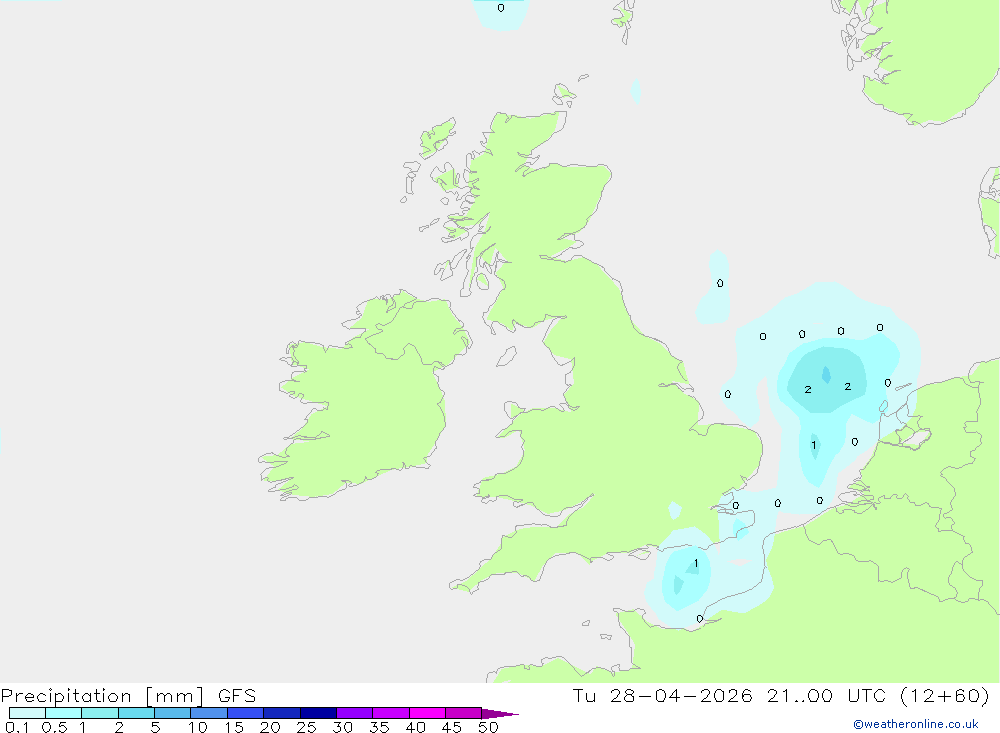Viewport: 1000px width, 733px height.
Task: Select the 20–25 mm dark blue legend box
Action: click(282, 713)
